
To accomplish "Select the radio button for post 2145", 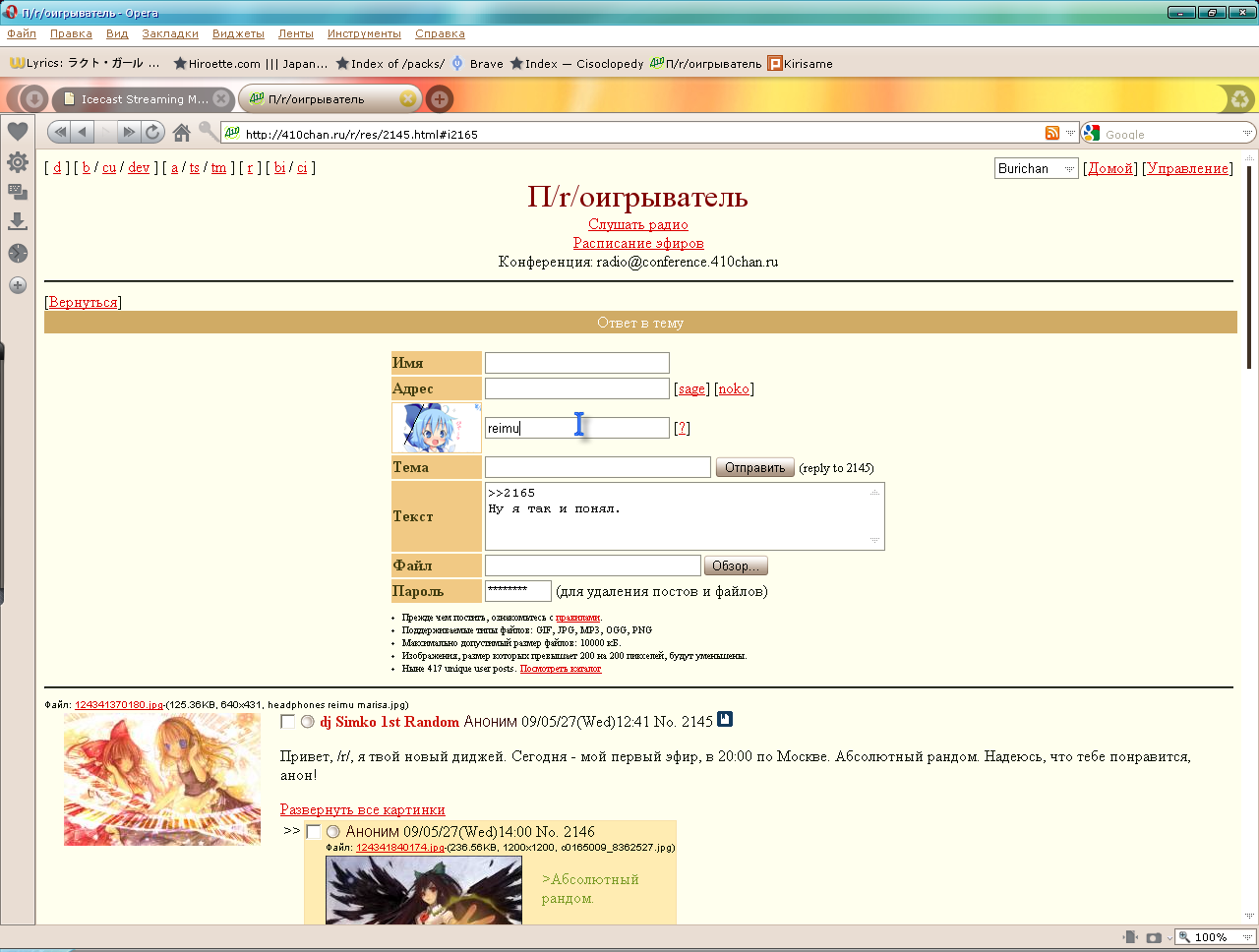I will [307, 722].
